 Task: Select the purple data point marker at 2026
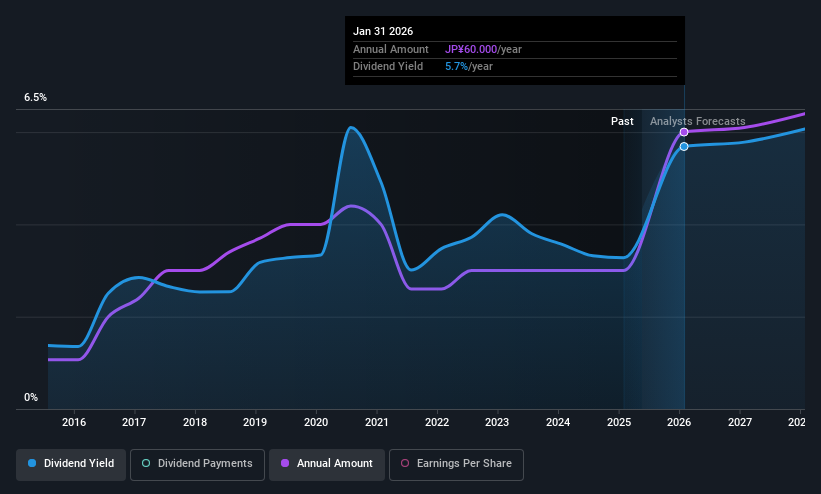684,132
